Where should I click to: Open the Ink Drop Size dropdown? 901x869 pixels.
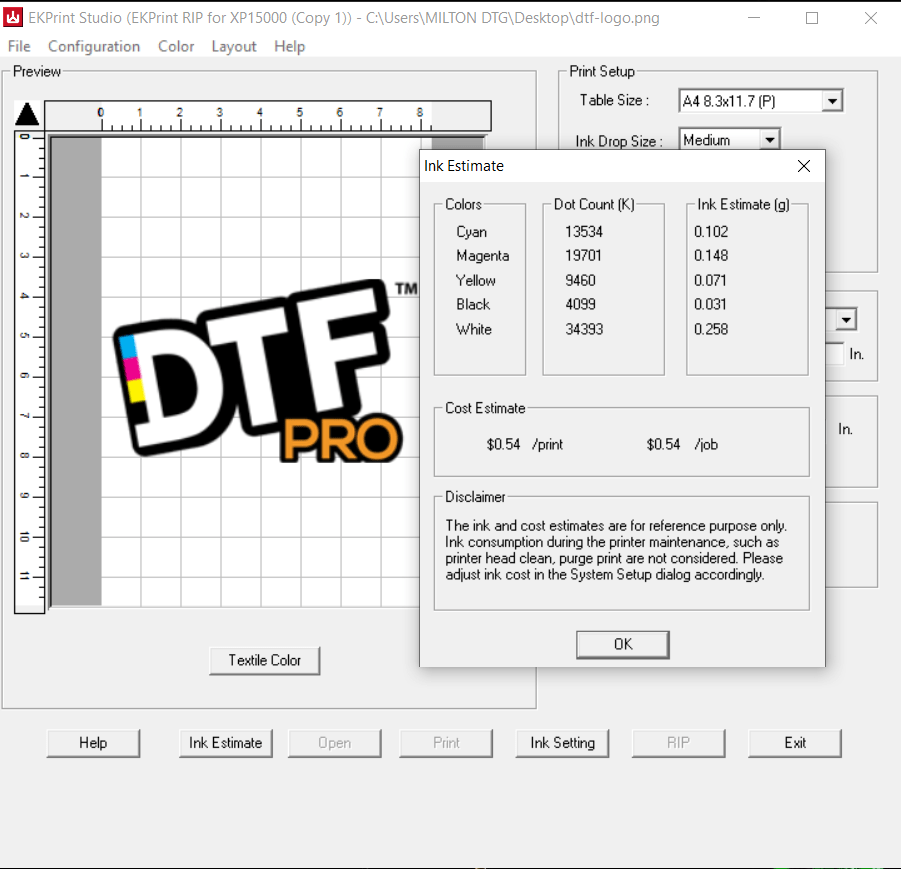pos(769,139)
